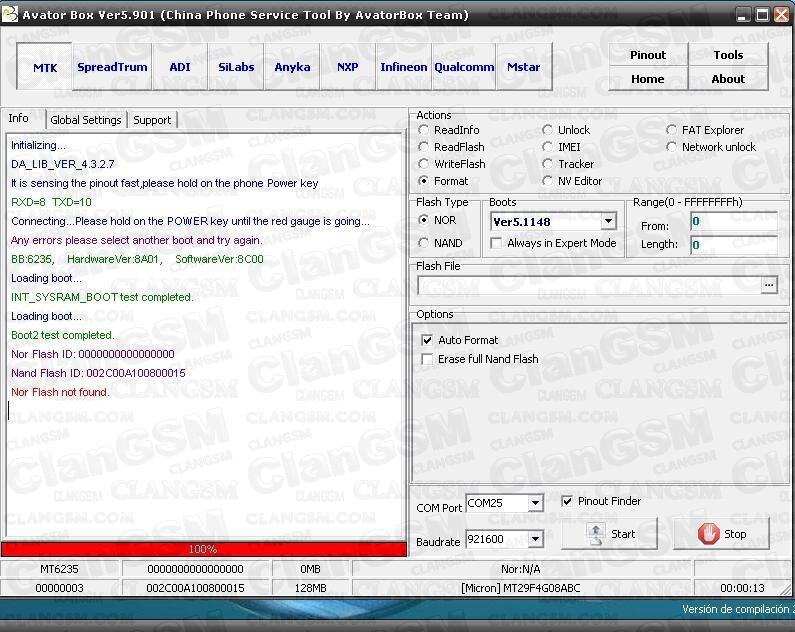
Task: Open the SiLabs platform tab
Action: click(236, 67)
